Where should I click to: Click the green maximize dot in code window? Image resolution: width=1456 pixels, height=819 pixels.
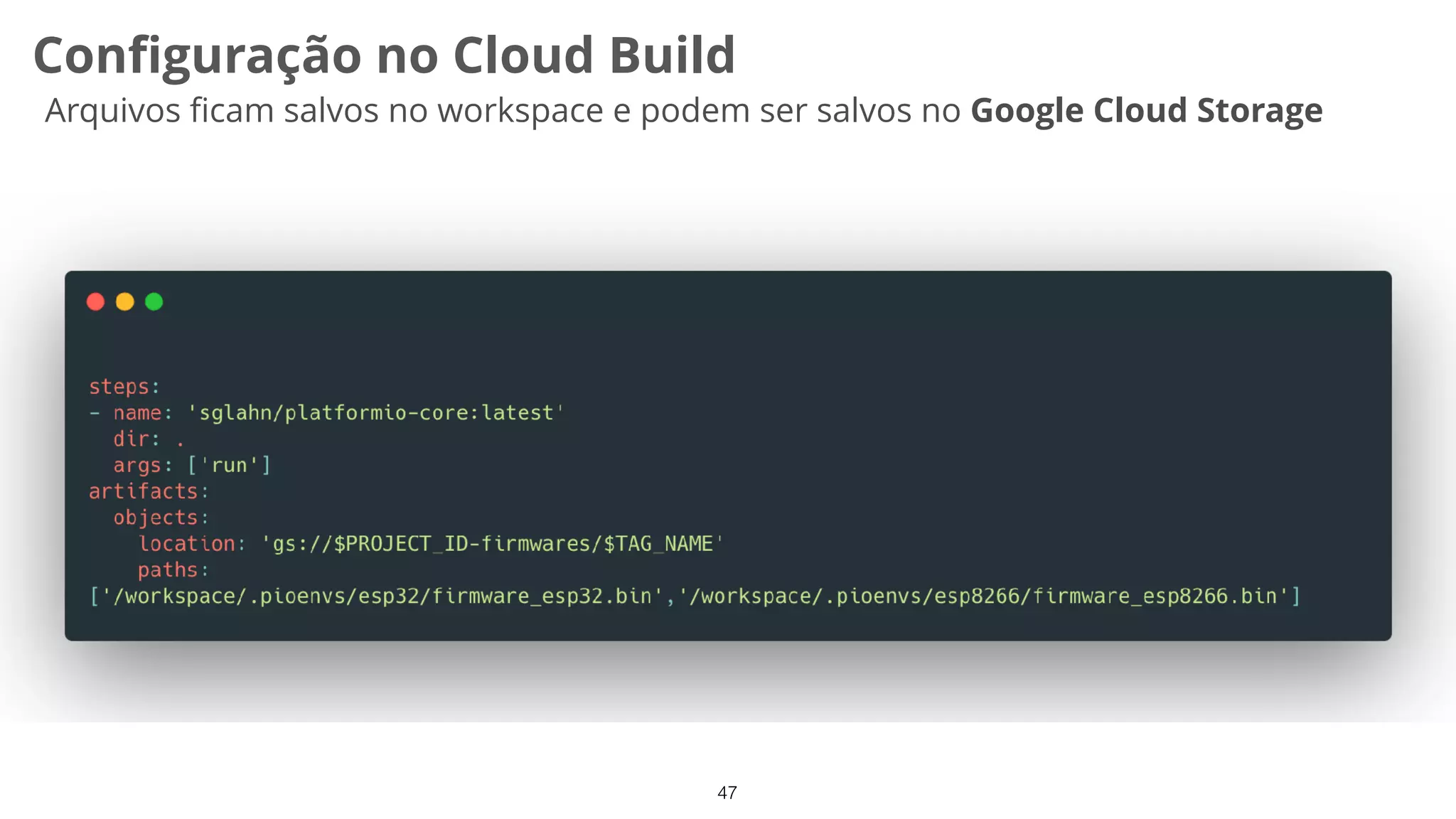point(154,302)
